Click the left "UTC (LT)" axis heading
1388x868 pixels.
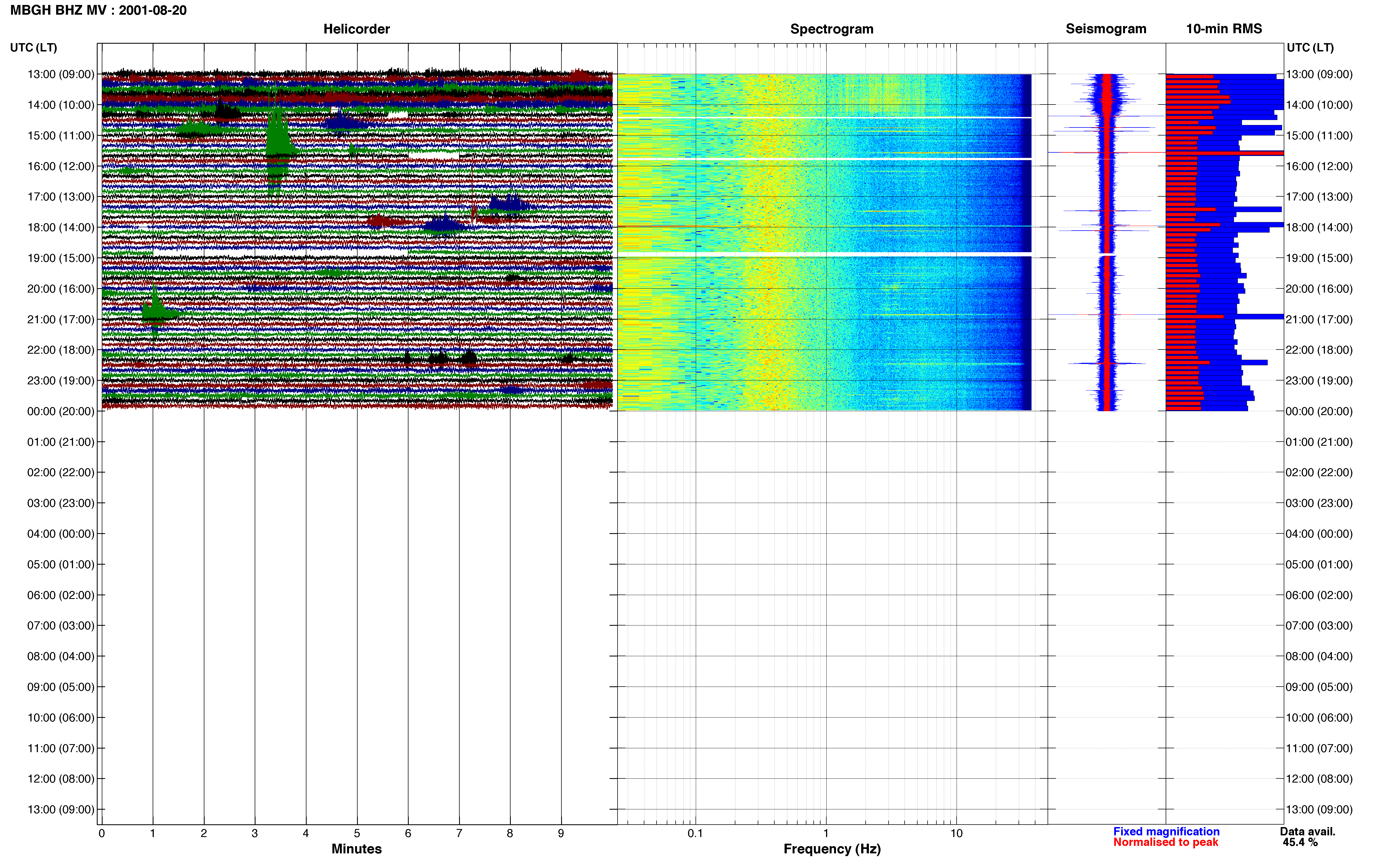click(x=33, y=48)
